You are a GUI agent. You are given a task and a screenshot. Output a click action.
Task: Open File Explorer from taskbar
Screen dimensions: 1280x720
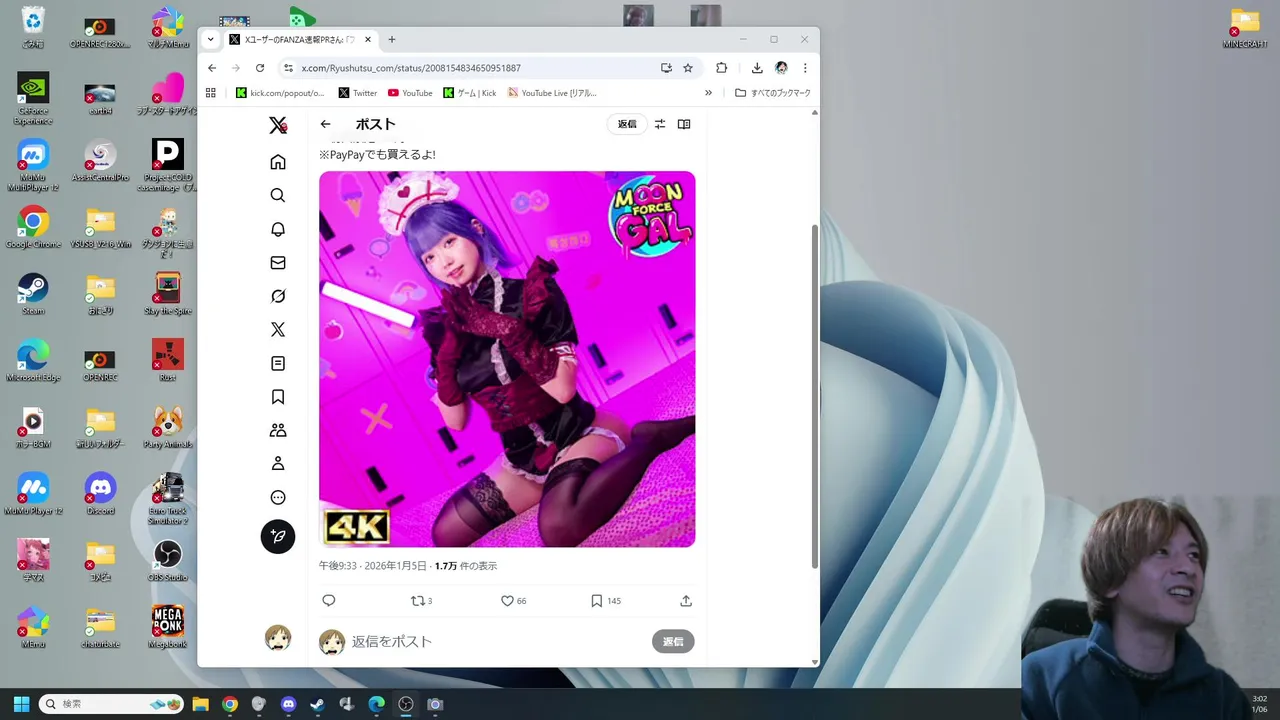click(x=200, y=704)
